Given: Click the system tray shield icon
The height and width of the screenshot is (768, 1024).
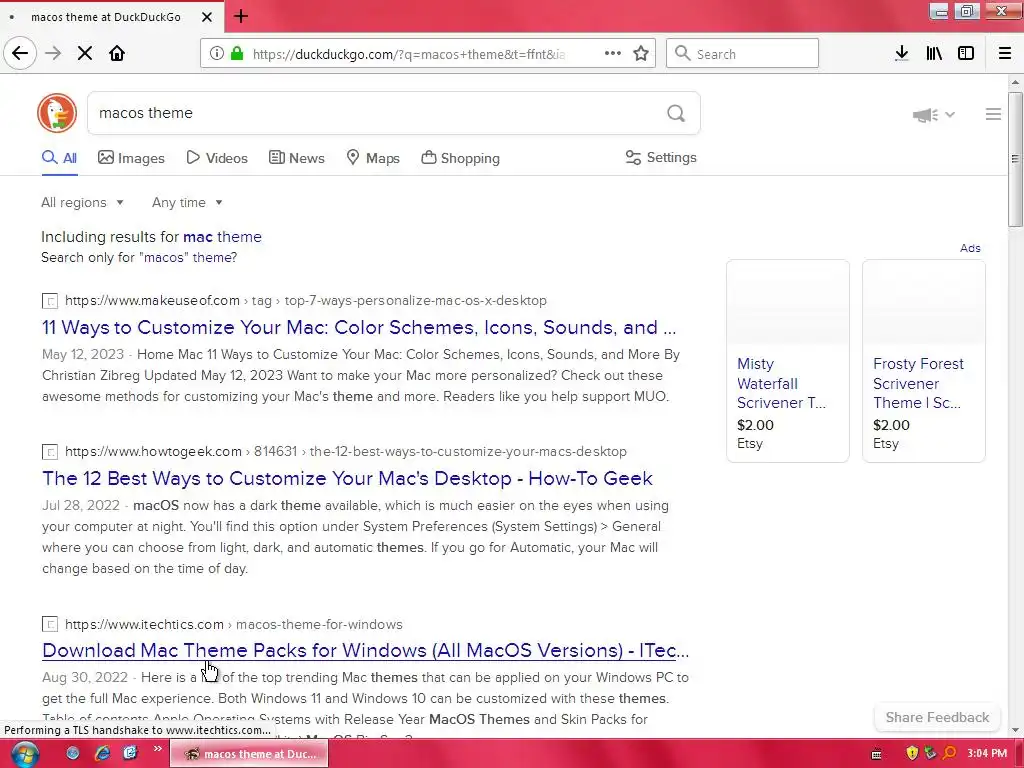Looking at the screenshot, I should 912,754.
